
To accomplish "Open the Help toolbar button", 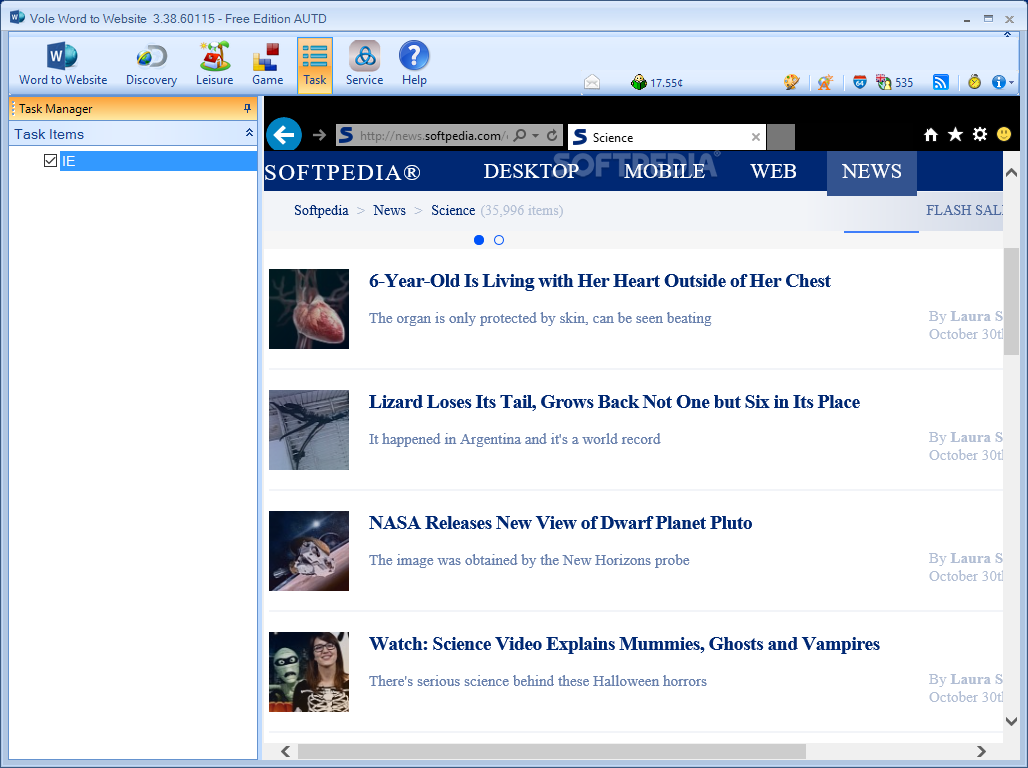I will point(414,64).
